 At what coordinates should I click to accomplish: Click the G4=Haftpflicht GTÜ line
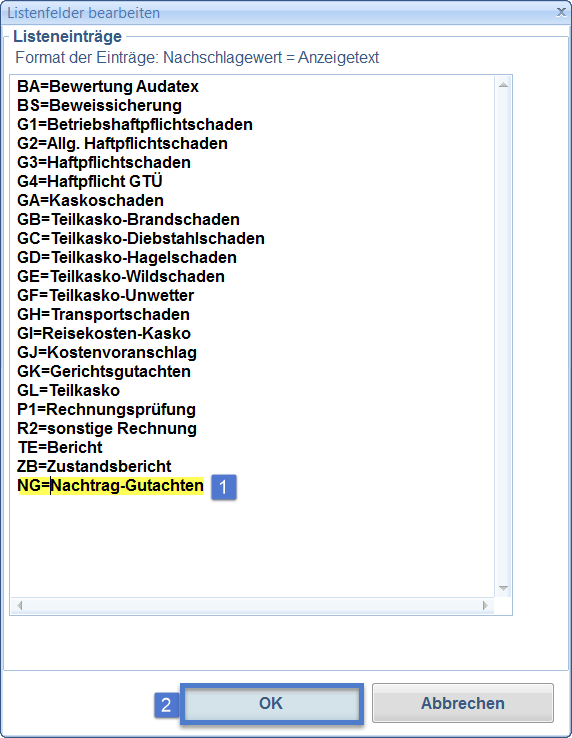(89, 181)
